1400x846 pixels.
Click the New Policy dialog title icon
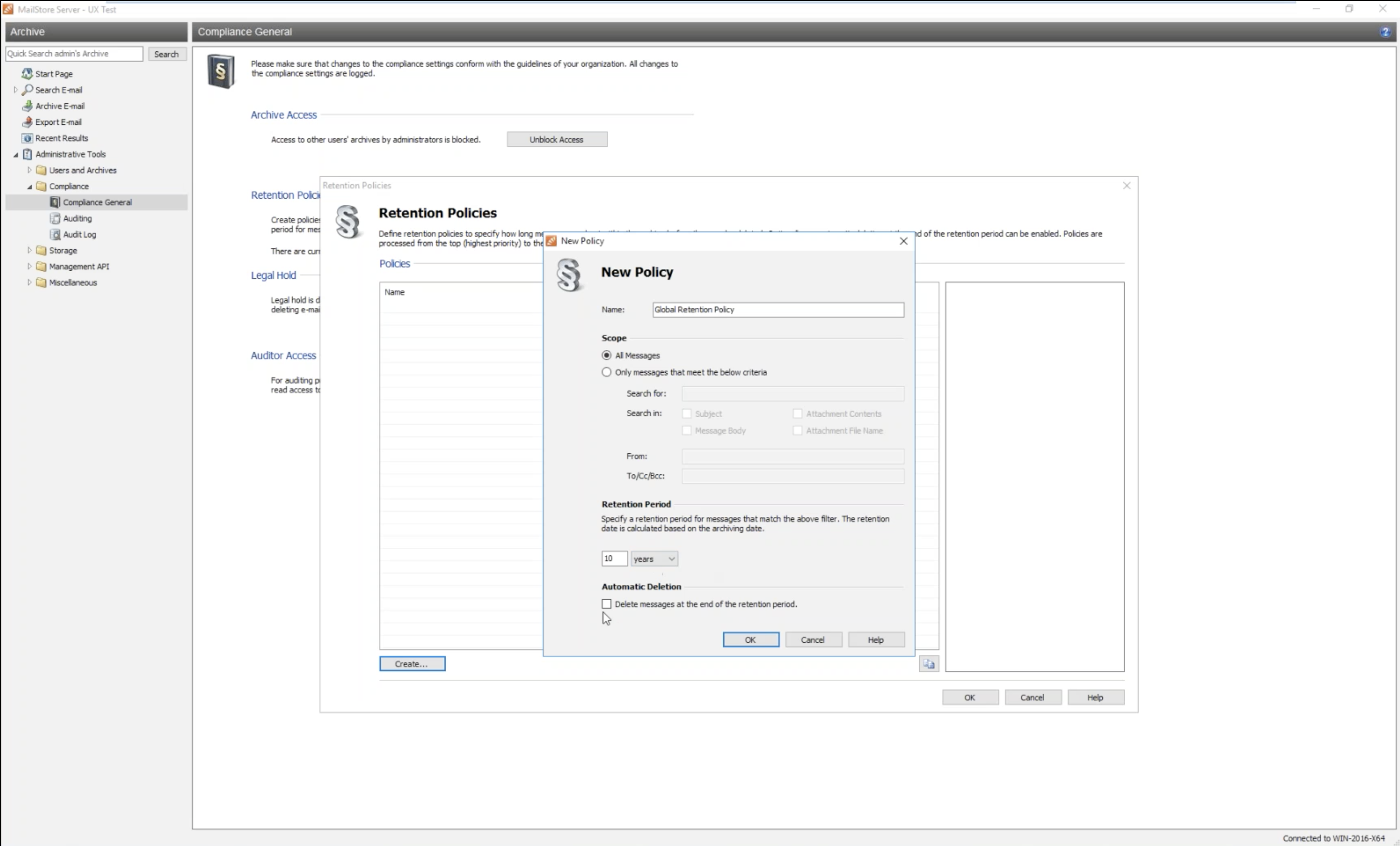(x=551, y=241)
